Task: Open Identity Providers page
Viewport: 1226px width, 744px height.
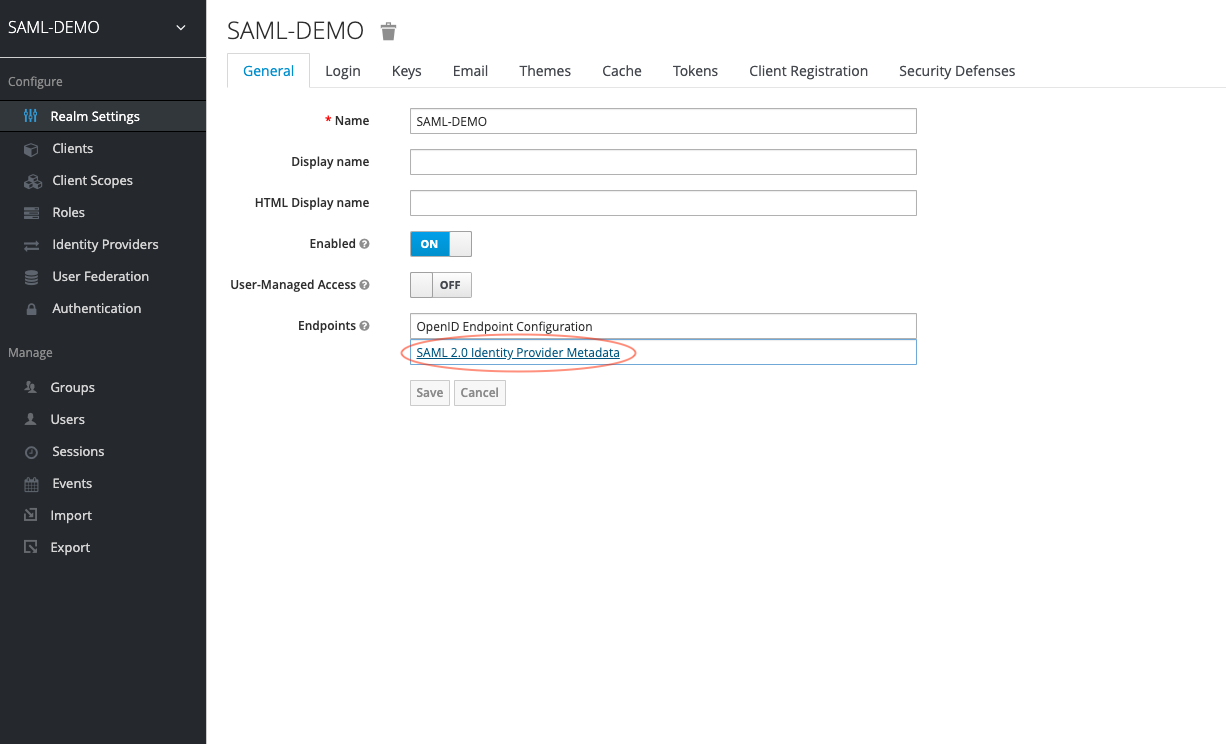Action: tap(103, 244)
